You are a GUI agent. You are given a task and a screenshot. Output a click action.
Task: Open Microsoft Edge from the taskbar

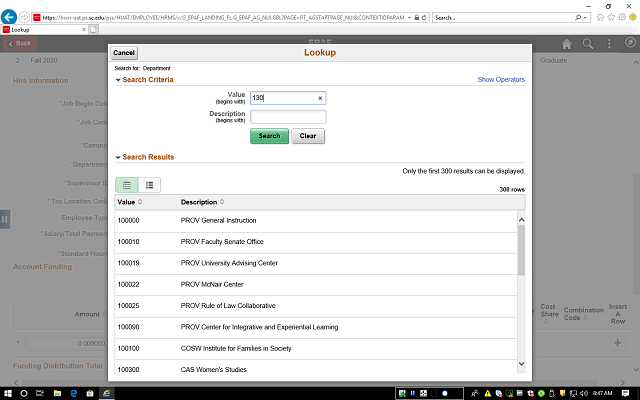[x=73, y=393]
